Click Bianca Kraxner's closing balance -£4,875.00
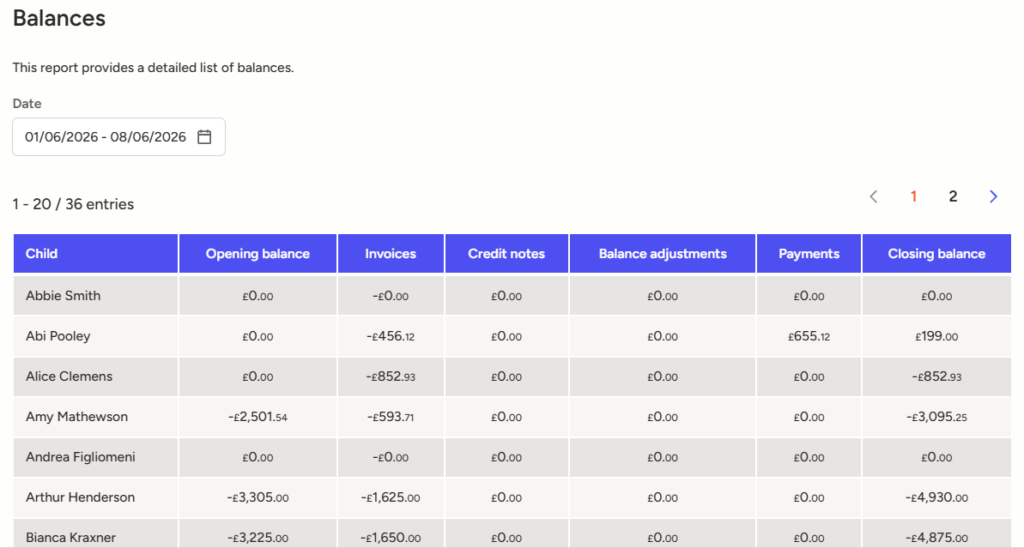 936,538
